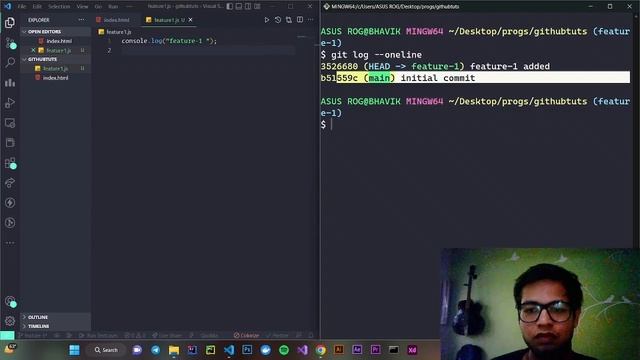The image size is (640, 360).
Task: Open Adobe XD from the taskbar
Action: 412,350
